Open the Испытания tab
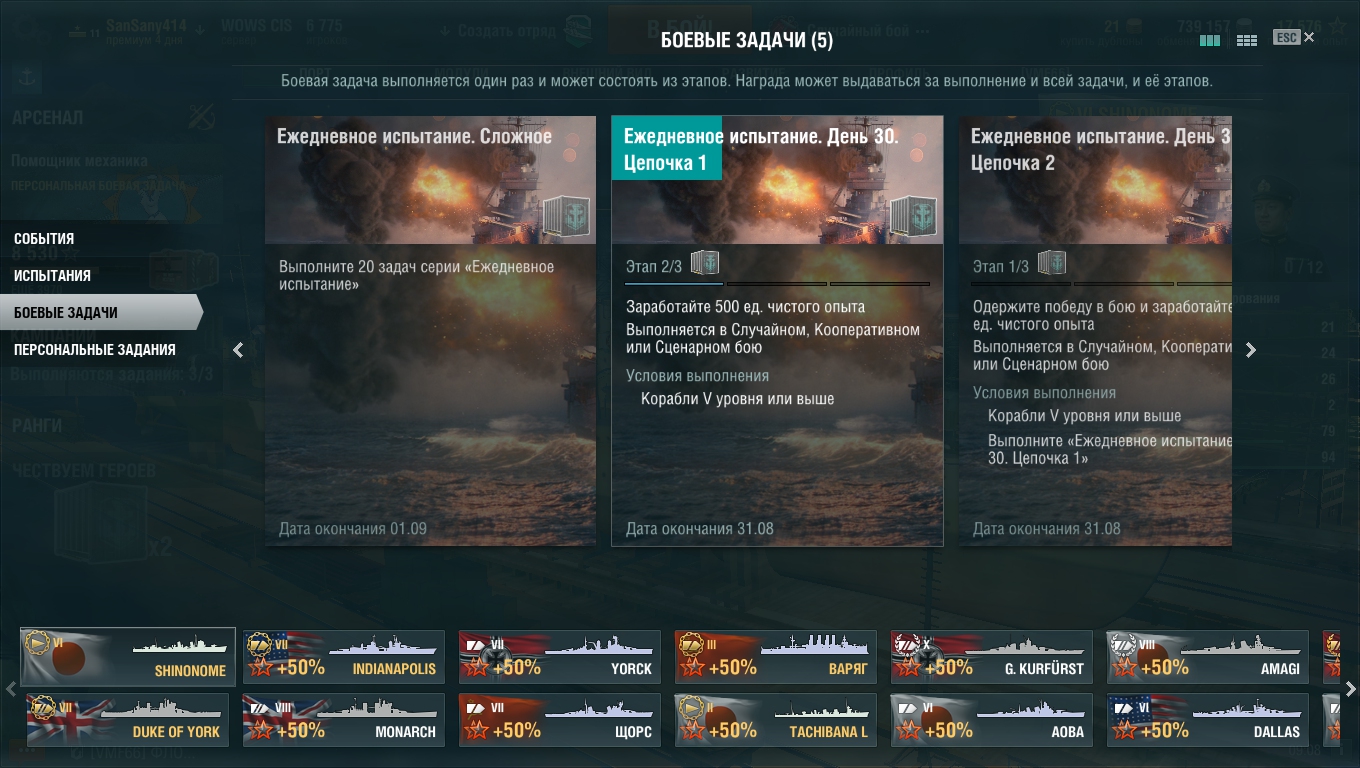This screenshot has height=768, width=1360. (x=52, y=276)
